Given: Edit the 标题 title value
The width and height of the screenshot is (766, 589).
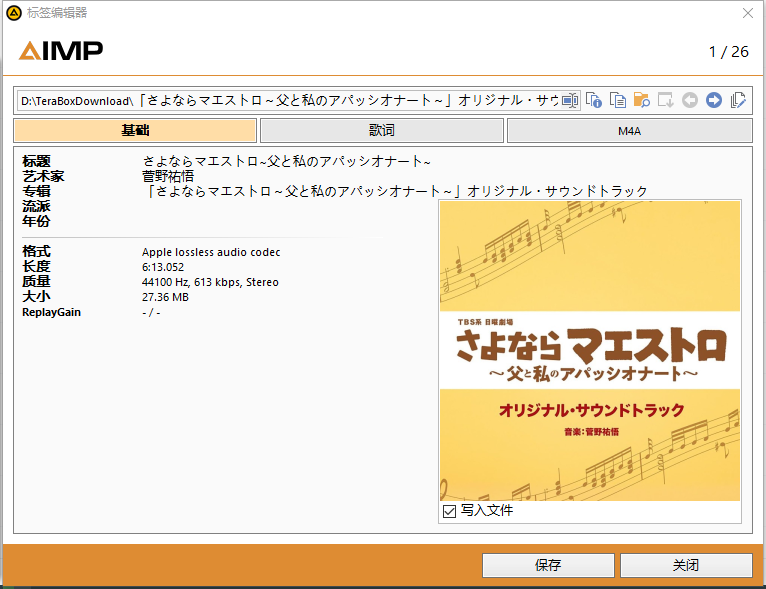Looking at the screenshot, I should [x=286, y=162].
